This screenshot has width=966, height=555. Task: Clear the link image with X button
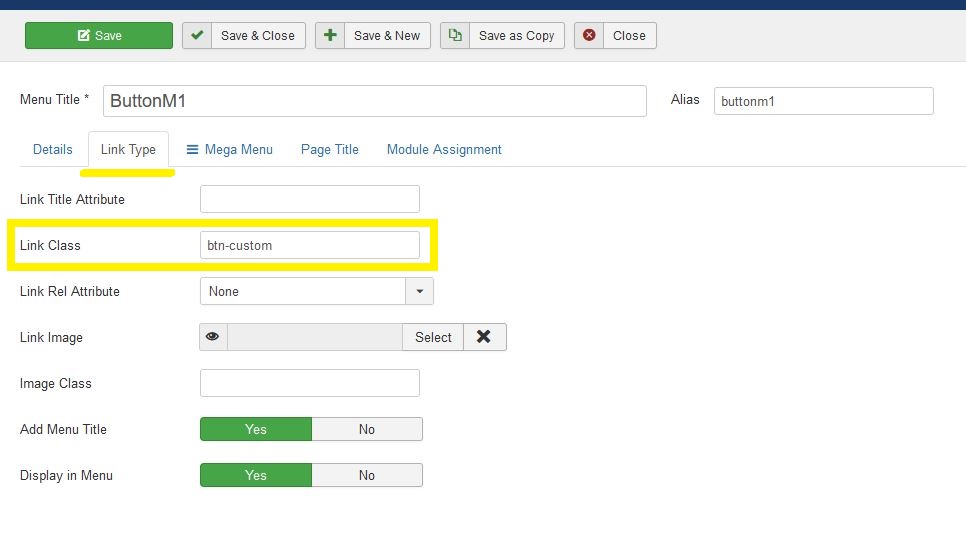484,337
